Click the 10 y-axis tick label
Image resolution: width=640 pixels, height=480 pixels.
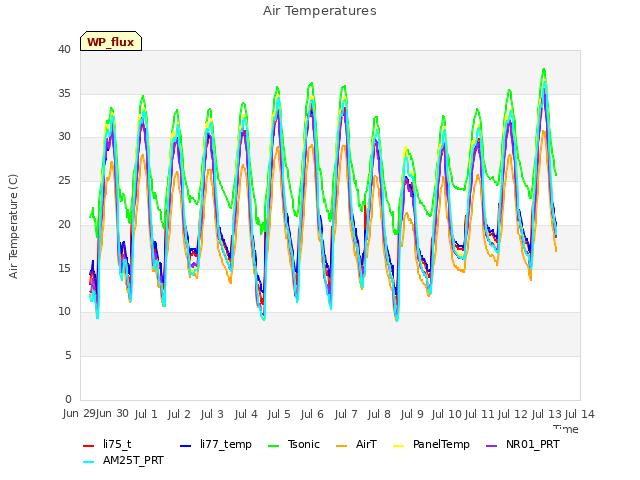pos(64,312)
